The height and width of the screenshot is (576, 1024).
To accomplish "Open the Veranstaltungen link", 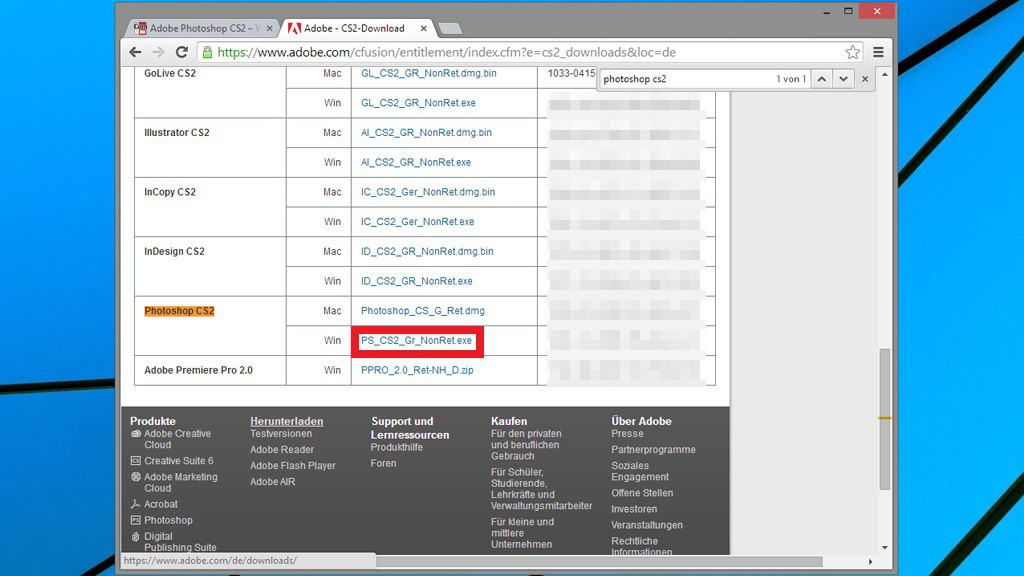I will click(x=647, y=525).
